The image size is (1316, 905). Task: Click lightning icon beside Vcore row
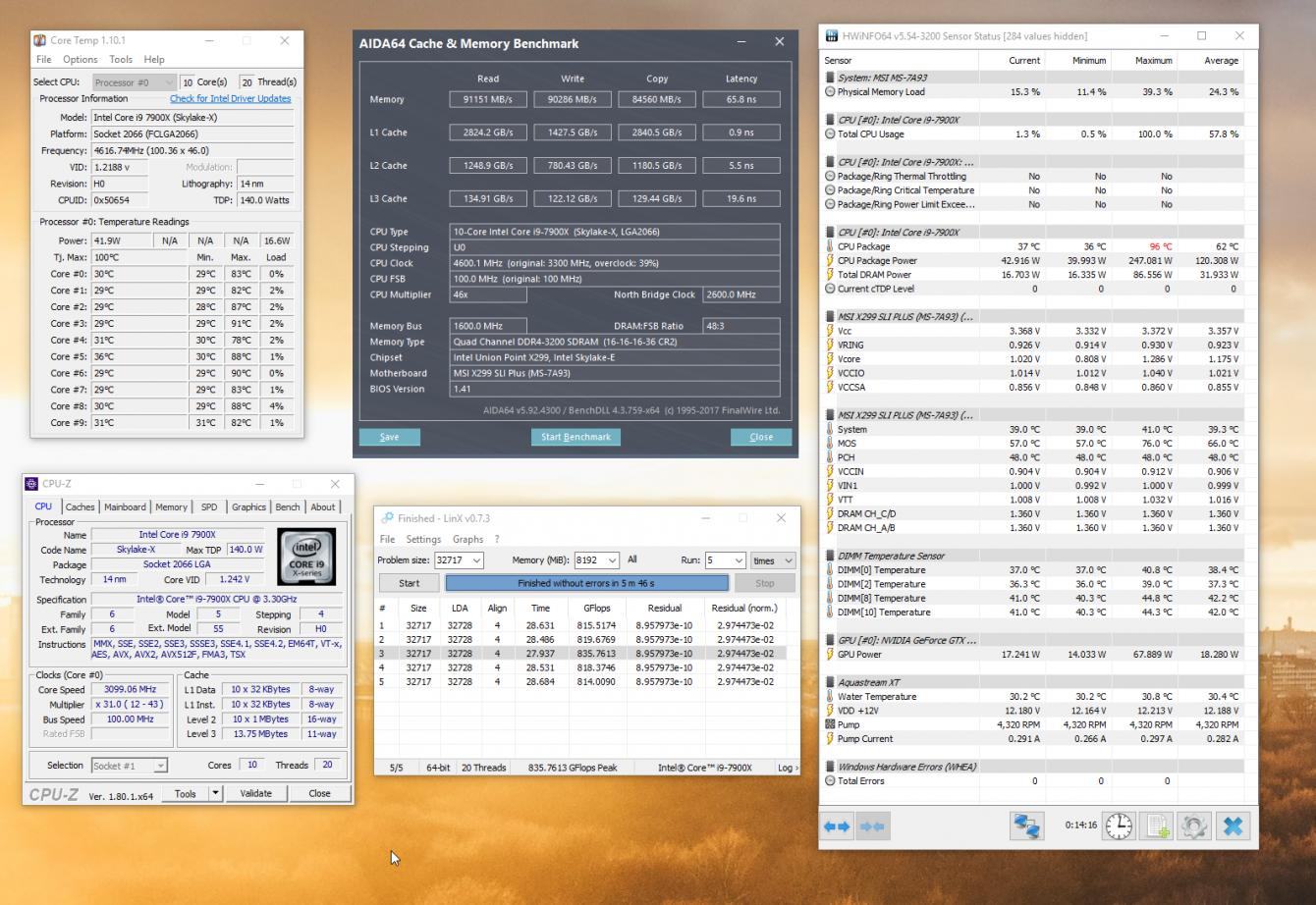coord(830,359)
